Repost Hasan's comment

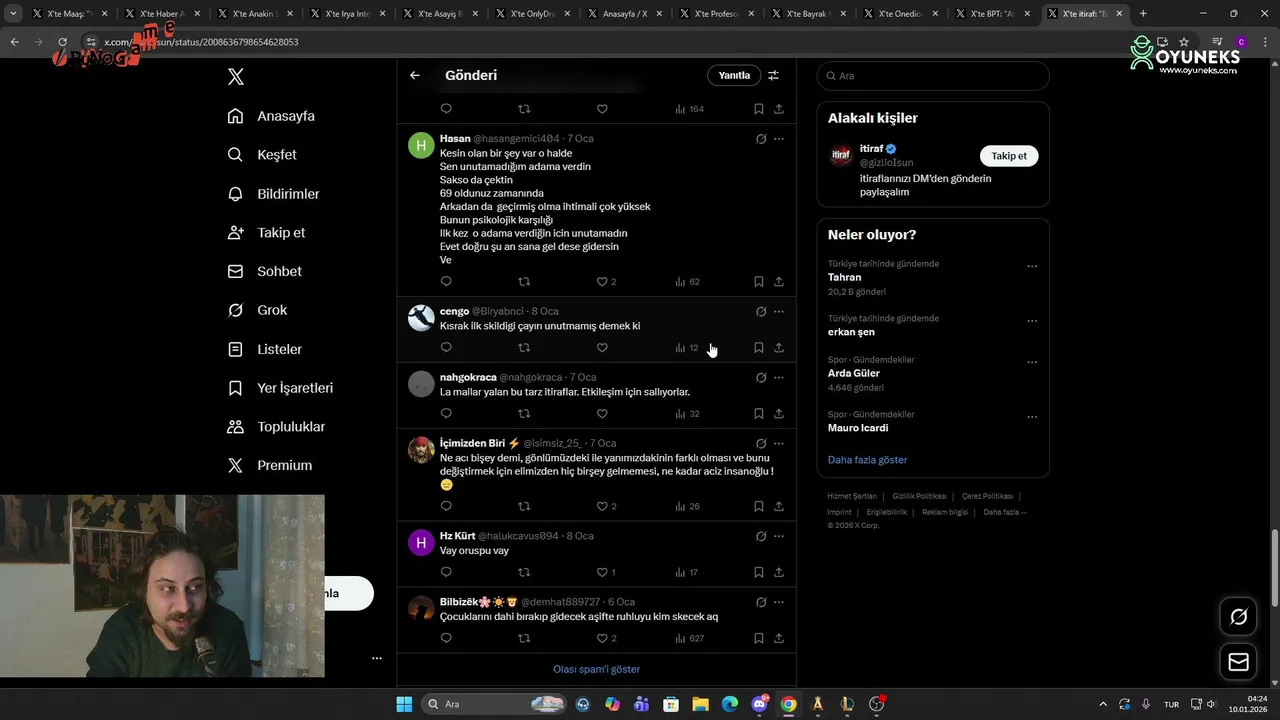(524, 282)
